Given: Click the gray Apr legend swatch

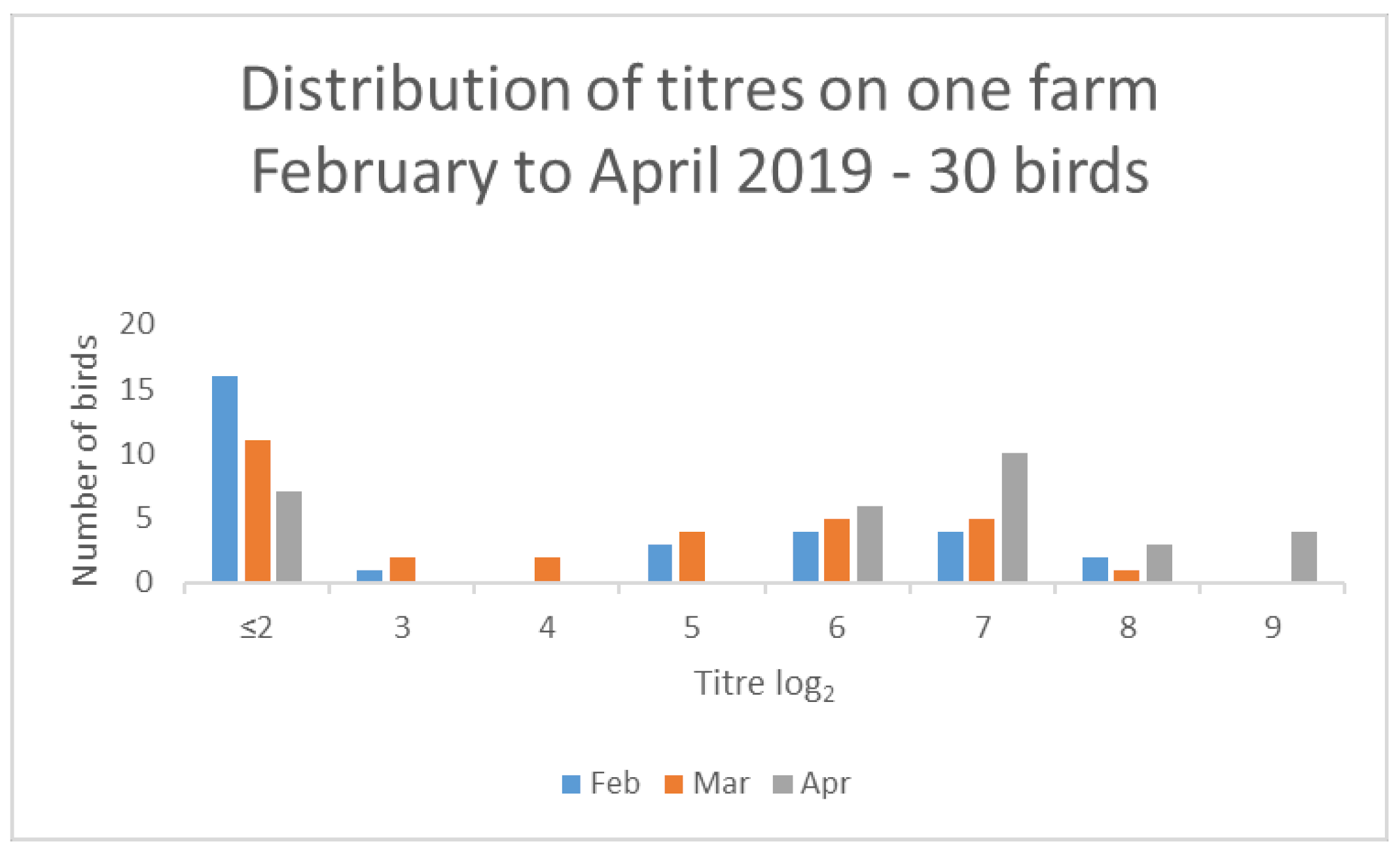Looking at the screenshot, I should [x=782, y=784].
